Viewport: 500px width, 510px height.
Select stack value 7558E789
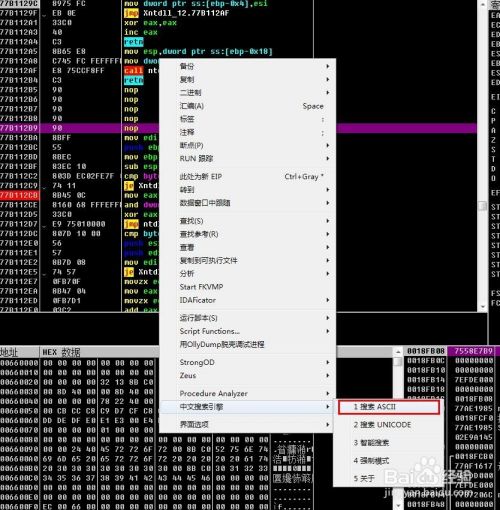pos(473,351)
